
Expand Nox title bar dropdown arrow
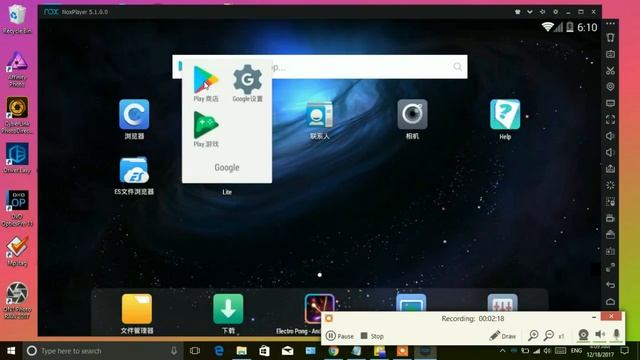(529, 12)
